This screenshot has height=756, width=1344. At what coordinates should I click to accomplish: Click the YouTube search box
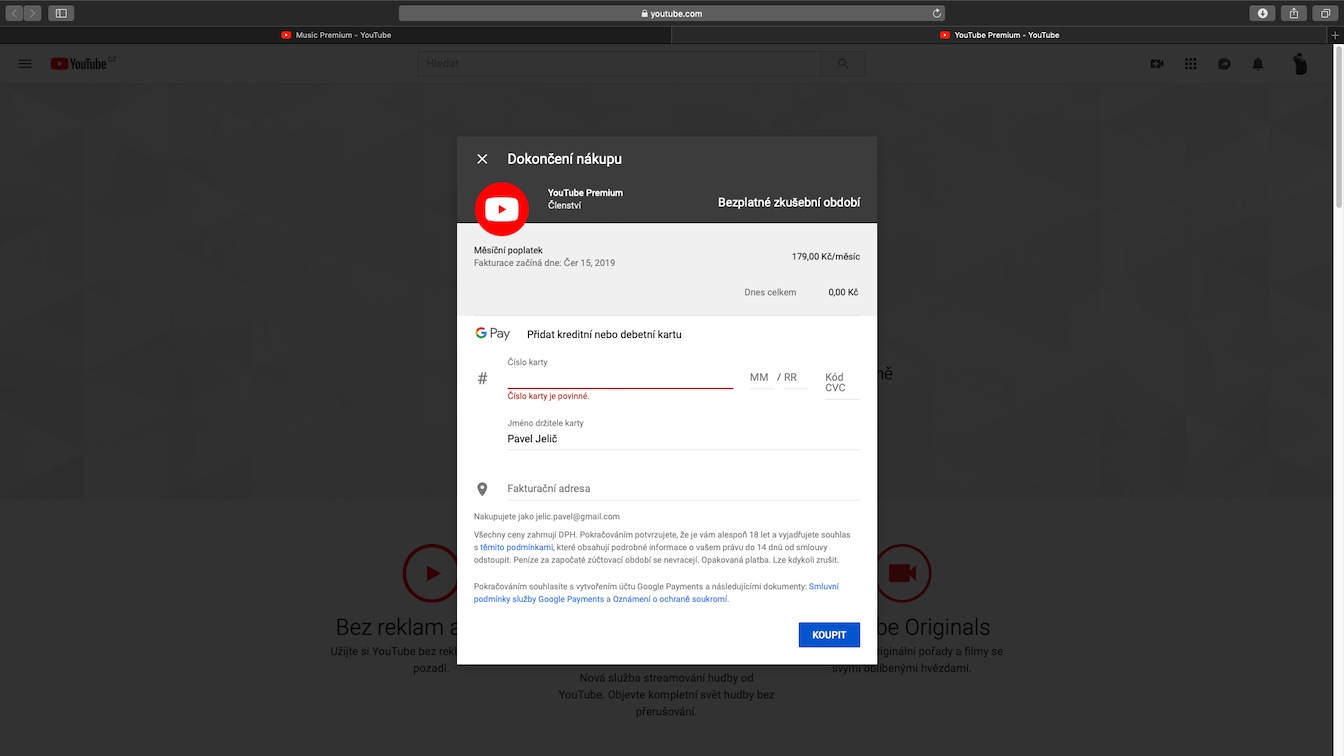619,64
